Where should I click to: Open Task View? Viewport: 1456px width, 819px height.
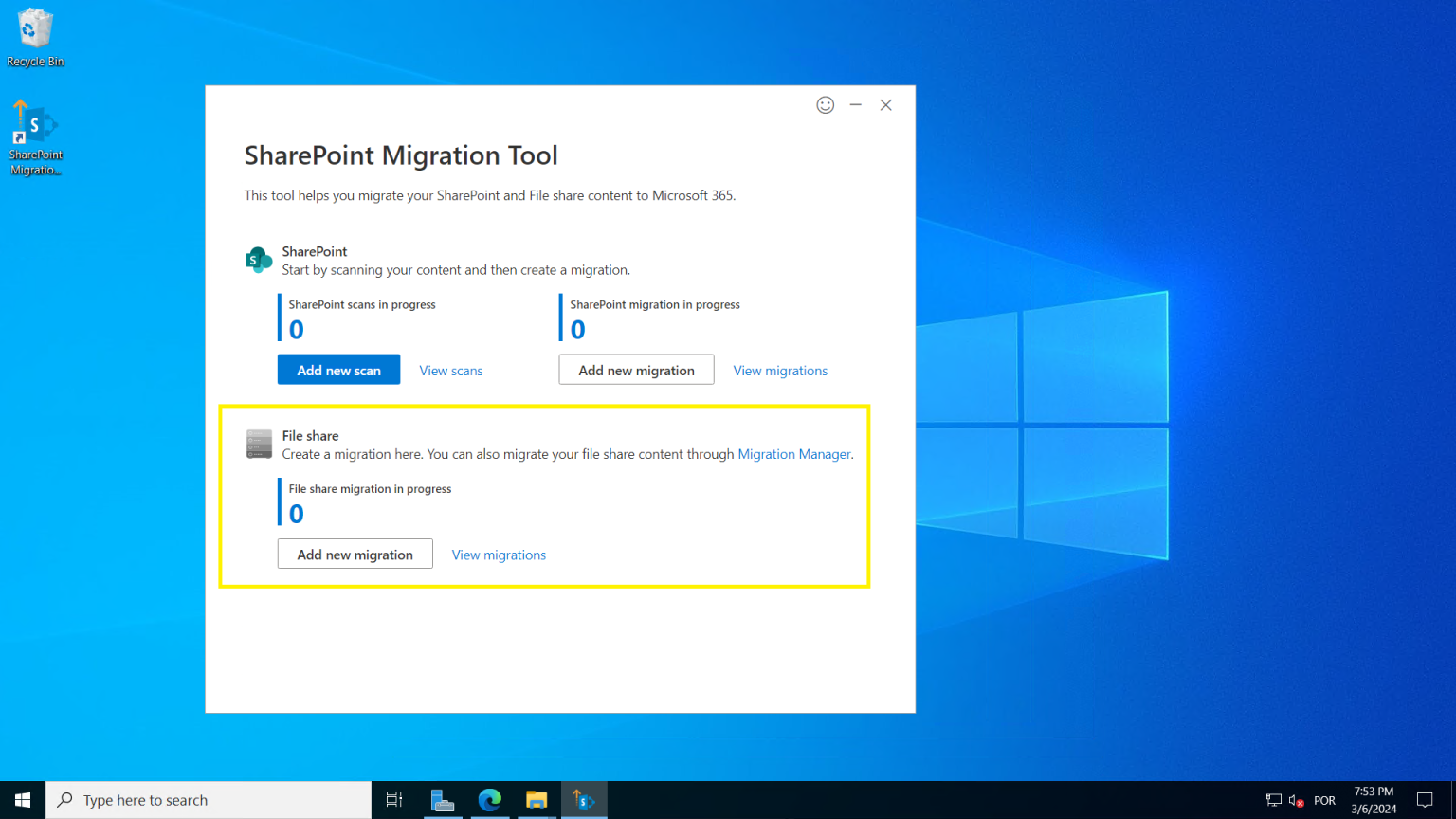point(393,799)
